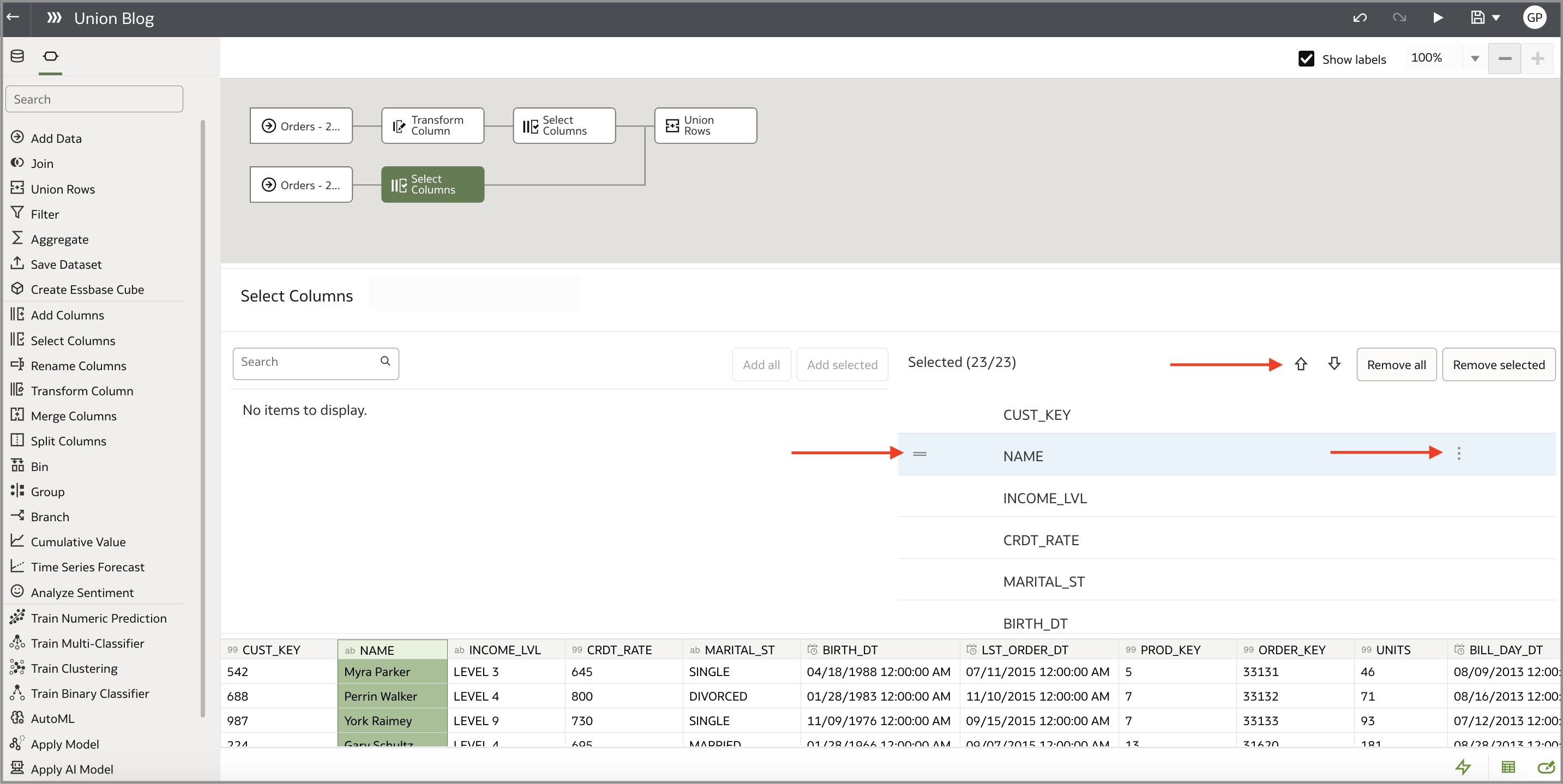Select the Join step tool
1563x784 pixels.
pyautogui.click(x=41, y=162)
